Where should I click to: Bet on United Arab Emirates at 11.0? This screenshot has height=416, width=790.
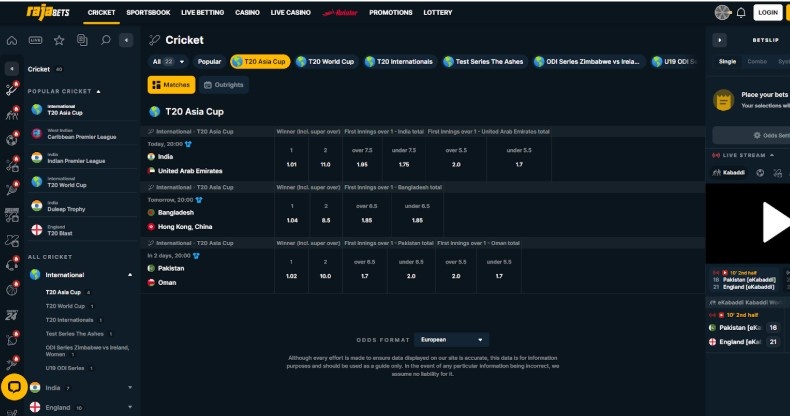click(325, 158)
